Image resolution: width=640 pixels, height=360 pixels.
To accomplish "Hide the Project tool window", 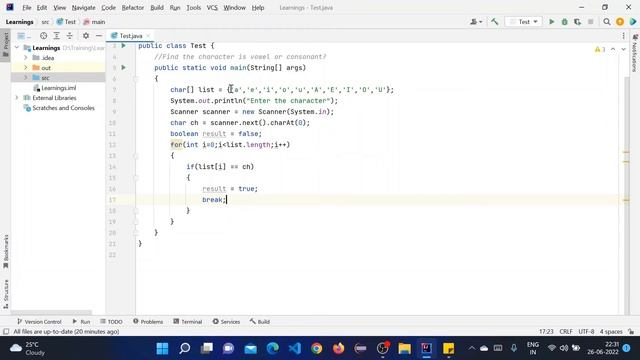I will tap(99, 36).
